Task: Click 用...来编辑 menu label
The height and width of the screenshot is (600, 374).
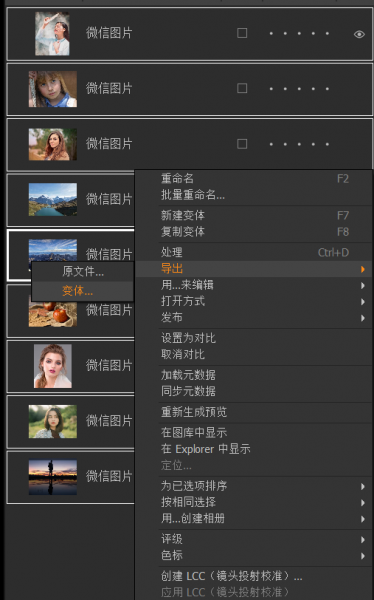Action: (187, 285)
